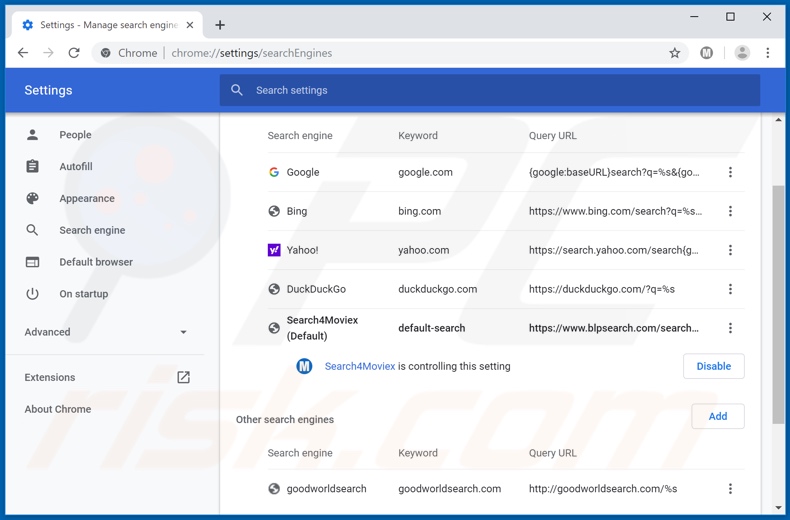Viewport: 790px width, 520px height.
Task: Open About Chrome page
Action: [x=58, y=409]
